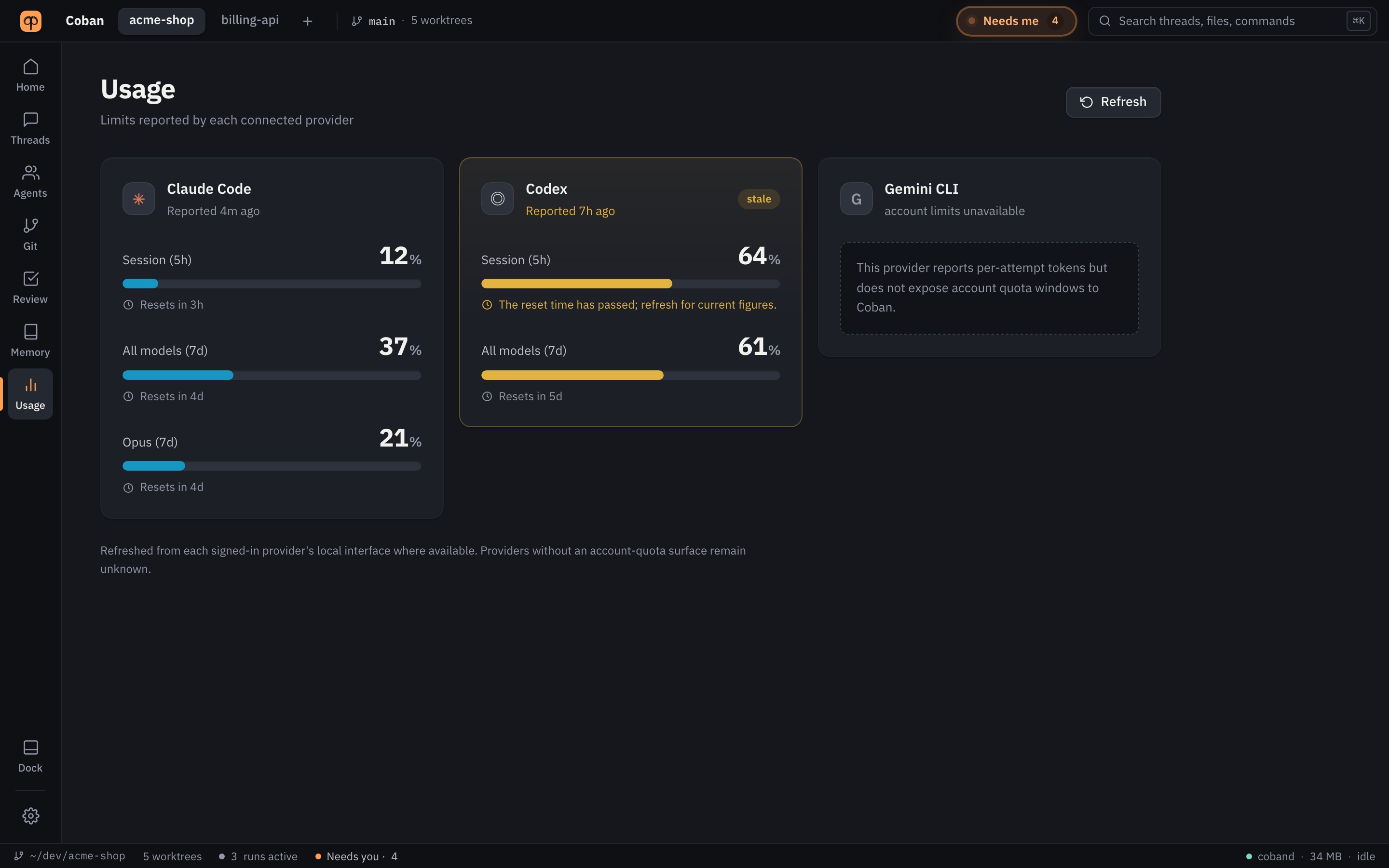
Task: Open settings via gear icon
Action: coord(30,816)
